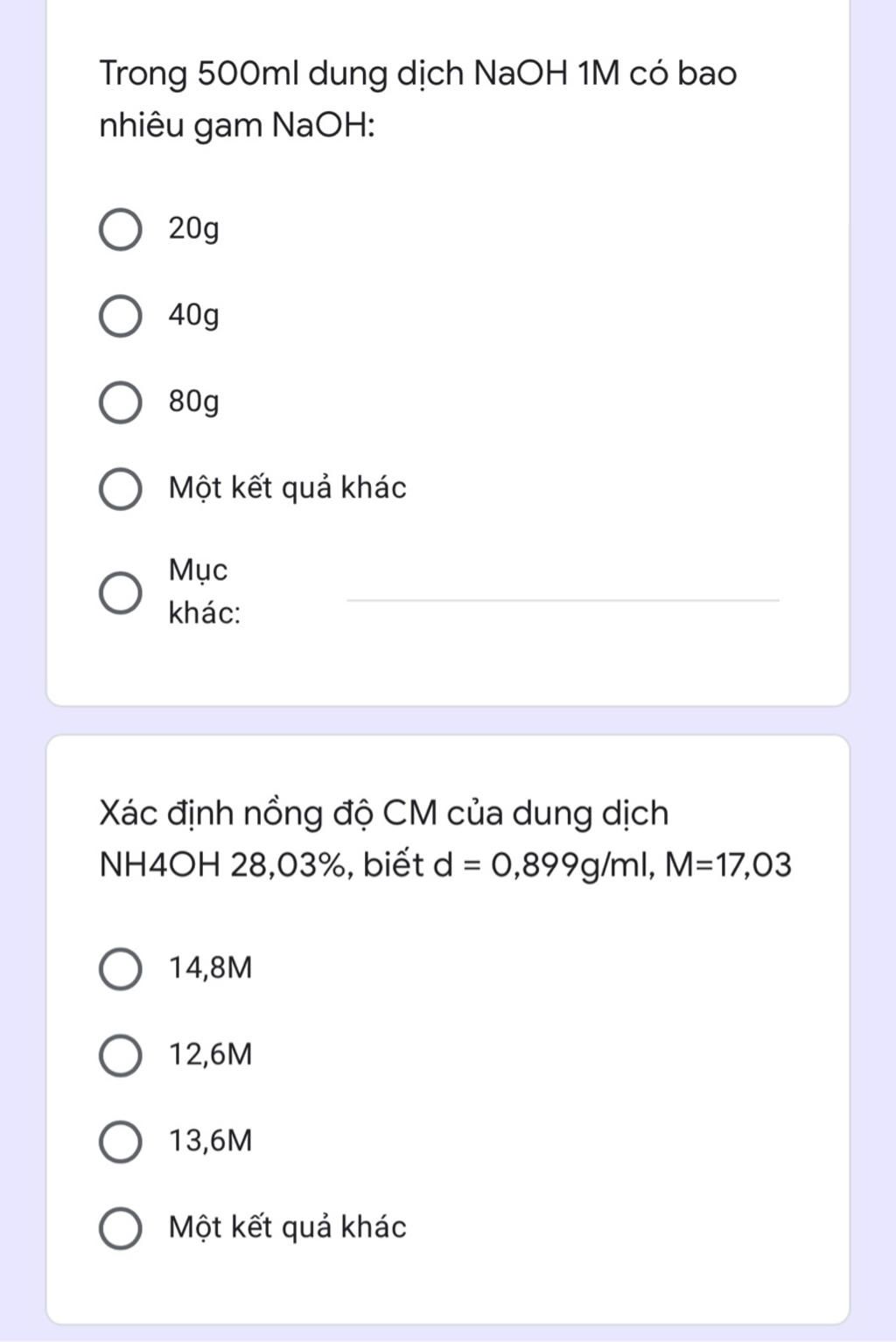Select the 12,6M answer circle
The height and width of the screenshot is (1342, 896).
click(121, 1055)
